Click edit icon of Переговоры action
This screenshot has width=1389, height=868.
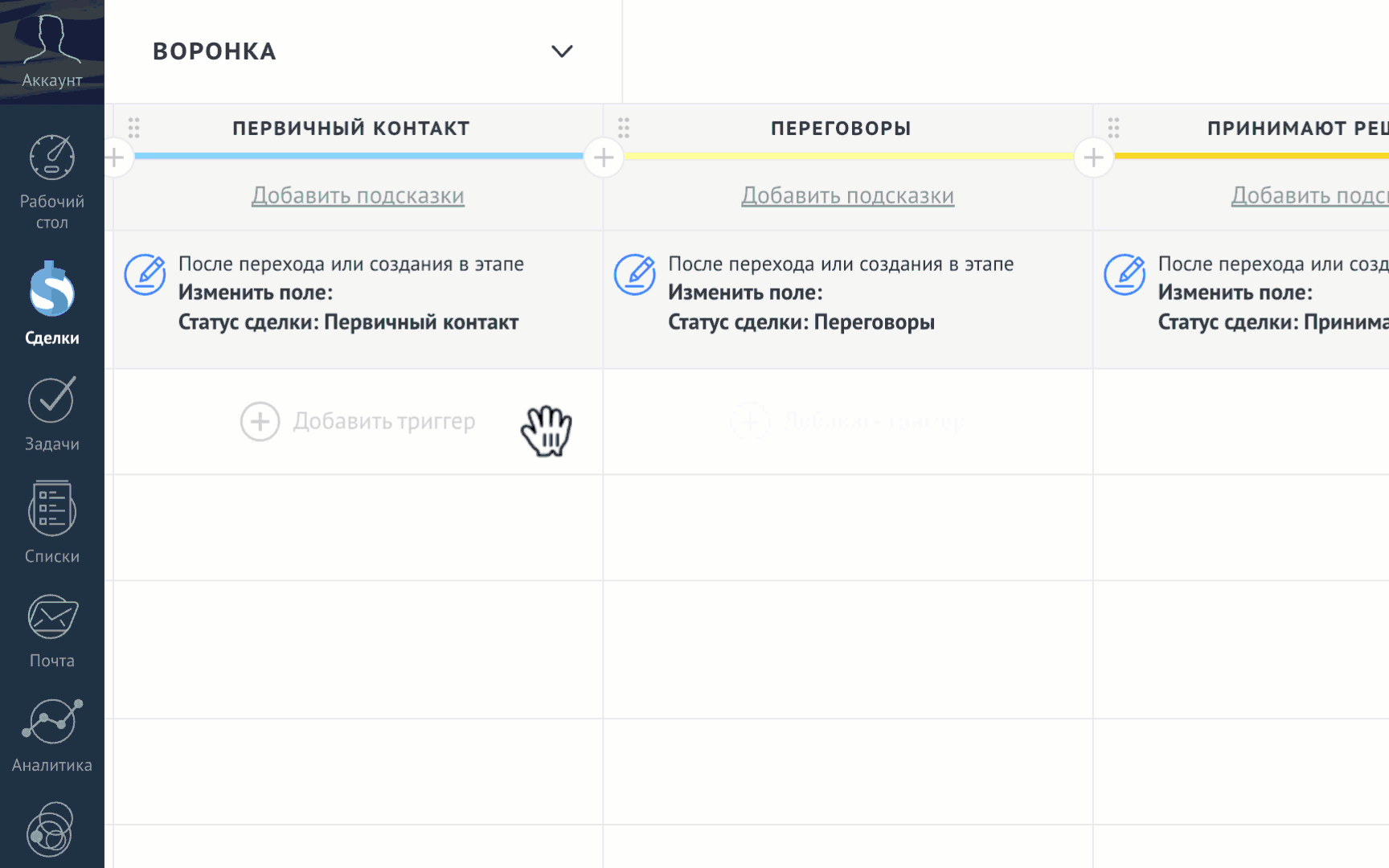pos(635,275)
